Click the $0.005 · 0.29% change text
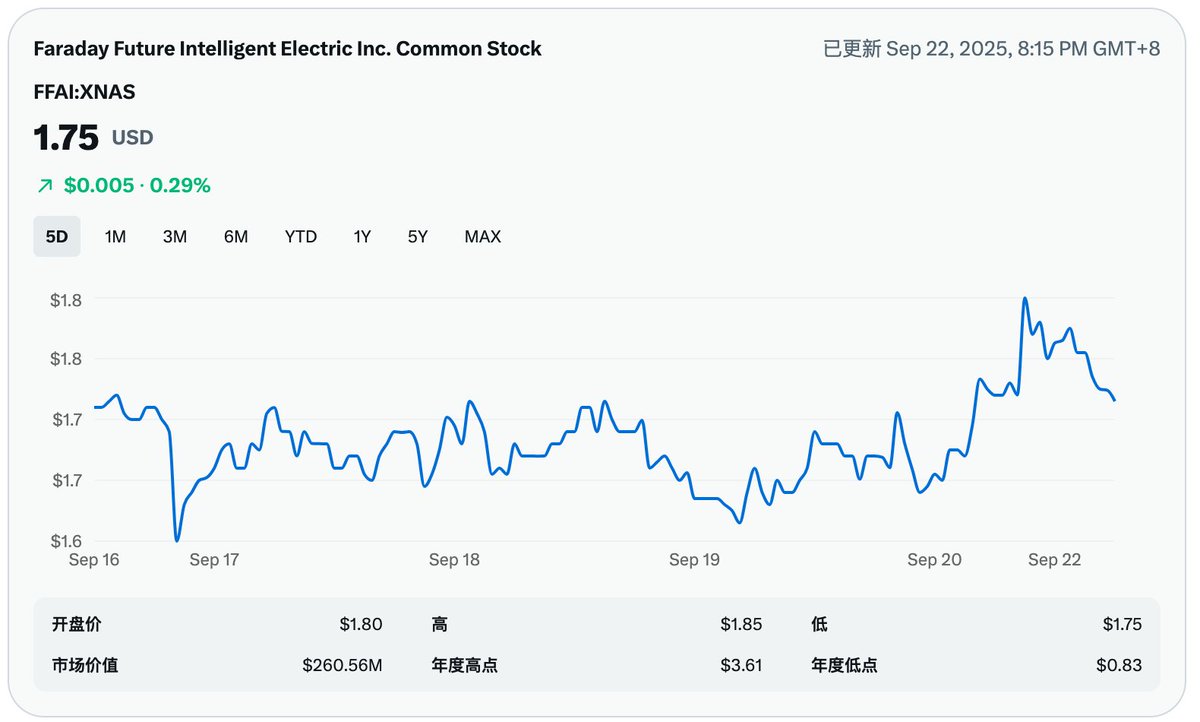Viewport: 1200px width, 722px height. point(137,185)
